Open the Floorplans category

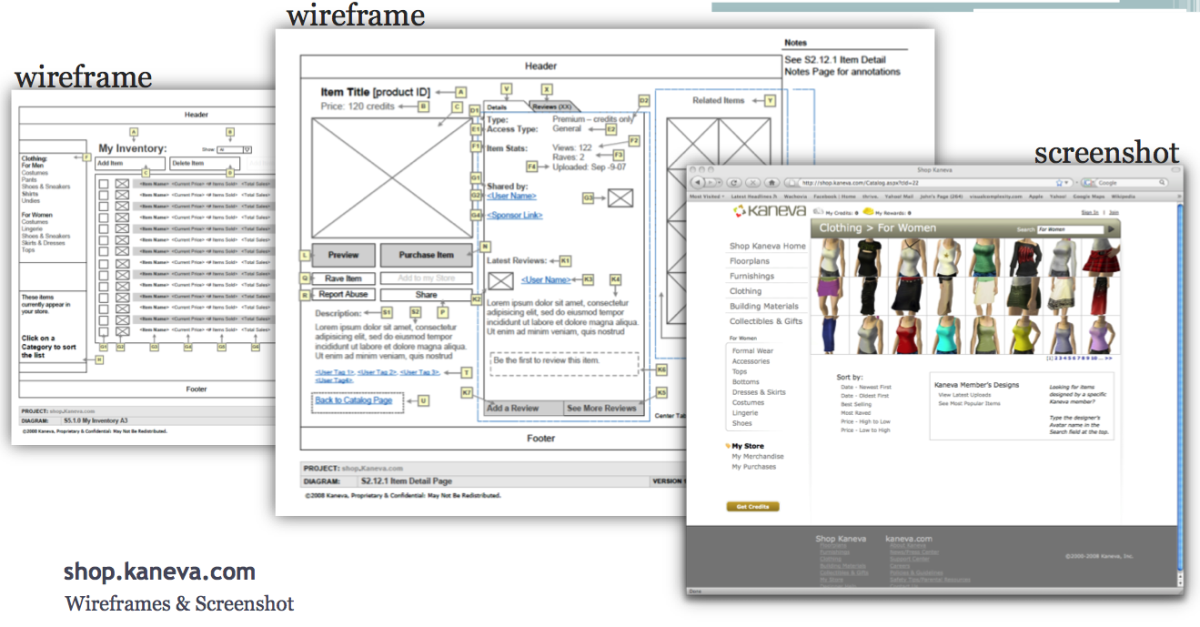click(x=750, y=261)
